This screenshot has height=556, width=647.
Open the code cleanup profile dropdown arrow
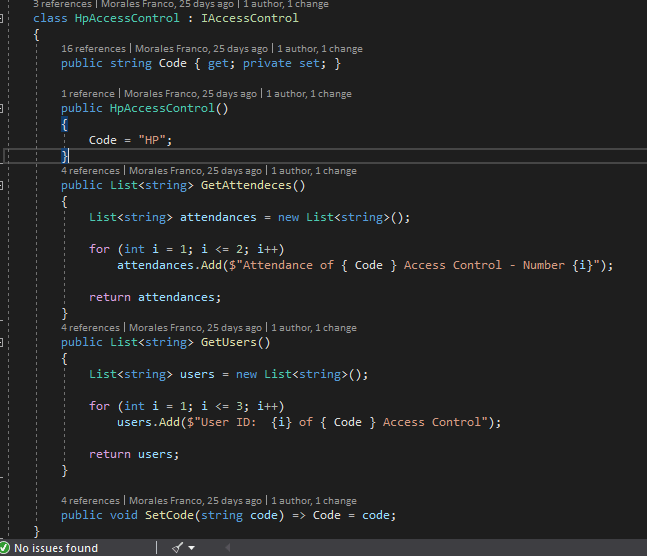(191, 548)
